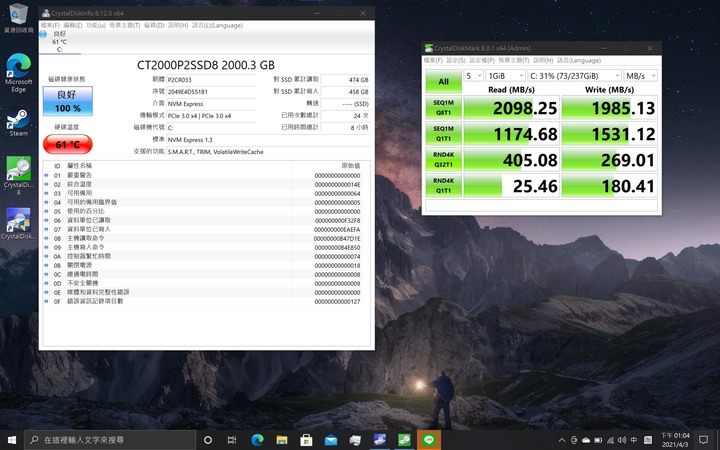
Task: Run all benchmarks with the All button
Action: [x=444, y=81]
